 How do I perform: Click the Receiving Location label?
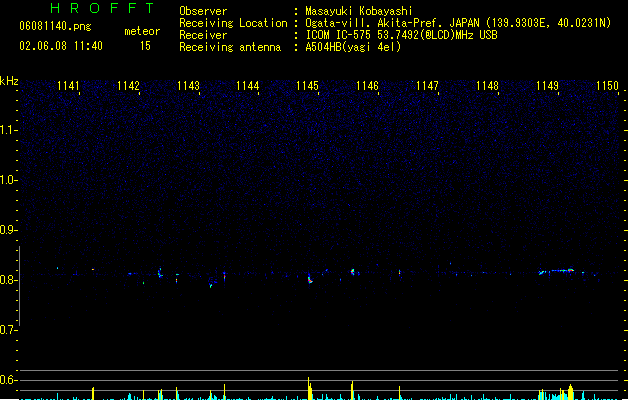point(233,23)
